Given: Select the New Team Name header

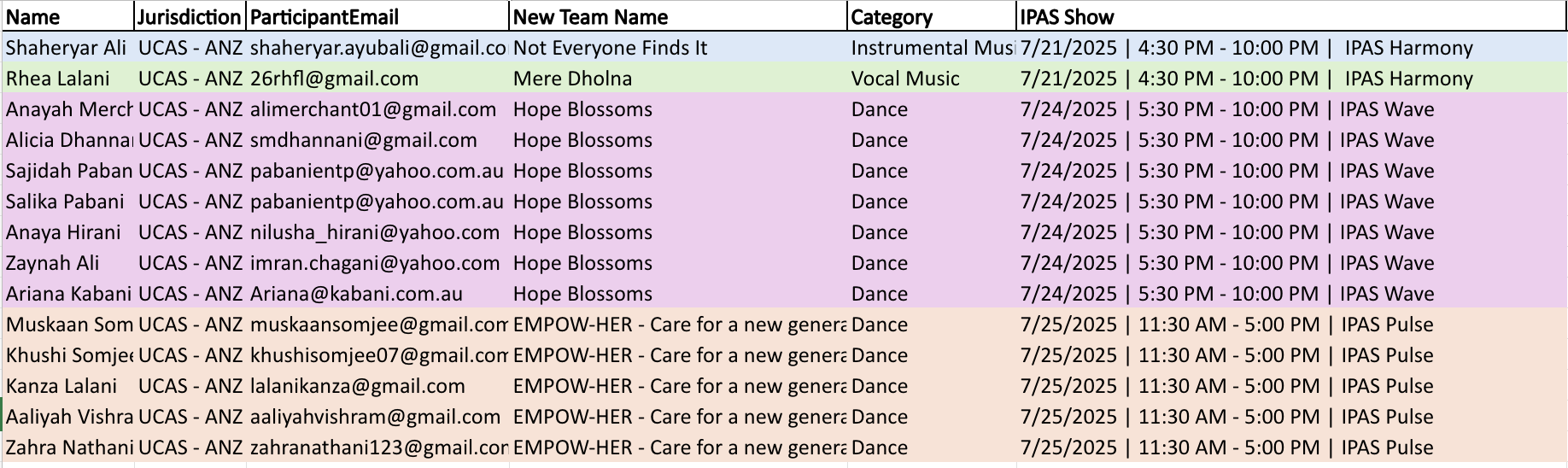Looking at the screenshot, I should (590, 17).
